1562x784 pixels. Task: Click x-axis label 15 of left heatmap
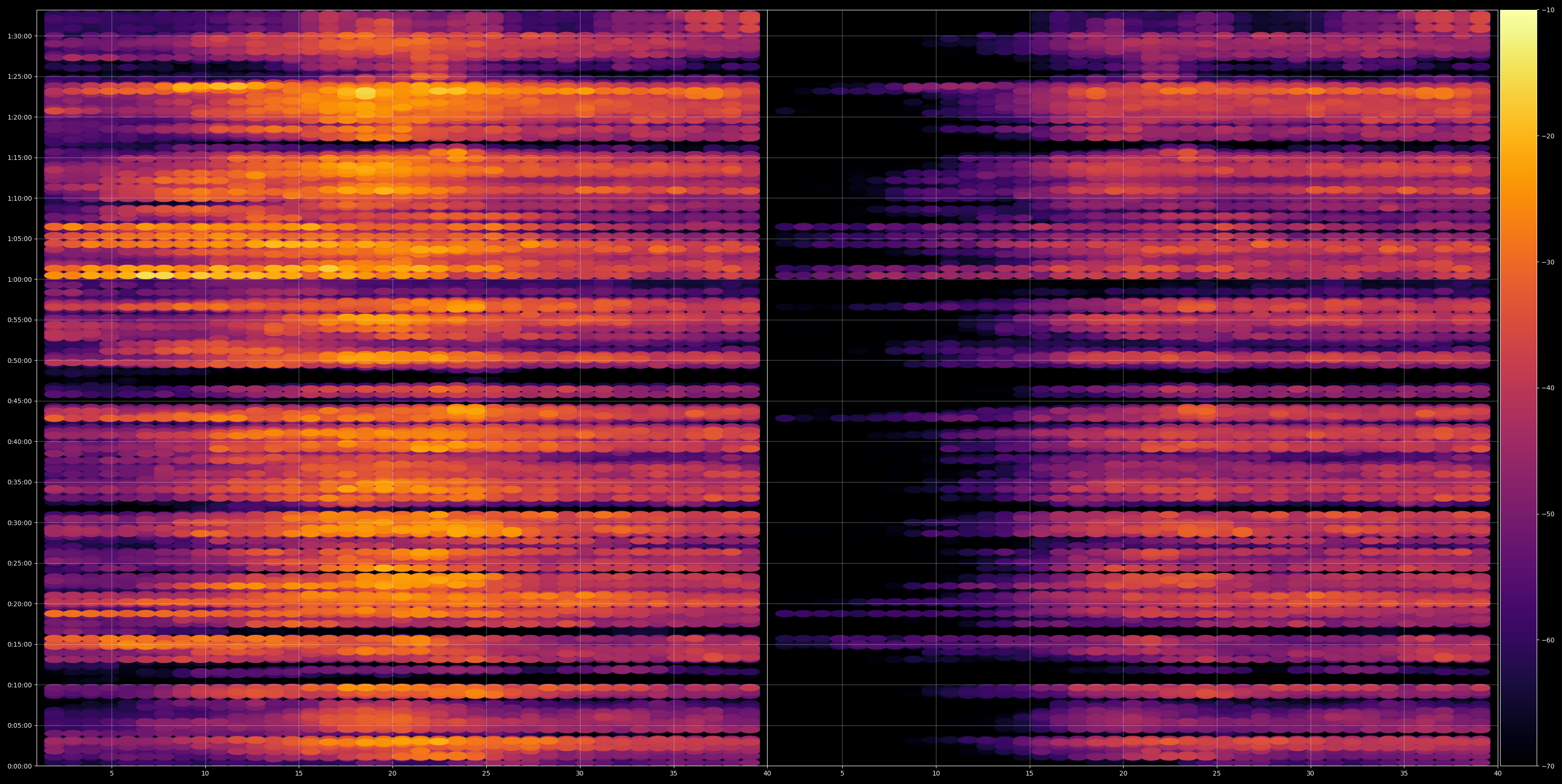coord(299,774)
